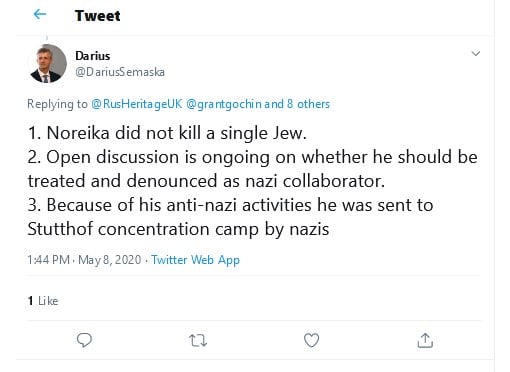Like the tweet with the heart icon
This screenshot has height=372, width=510.
point(311,340)
